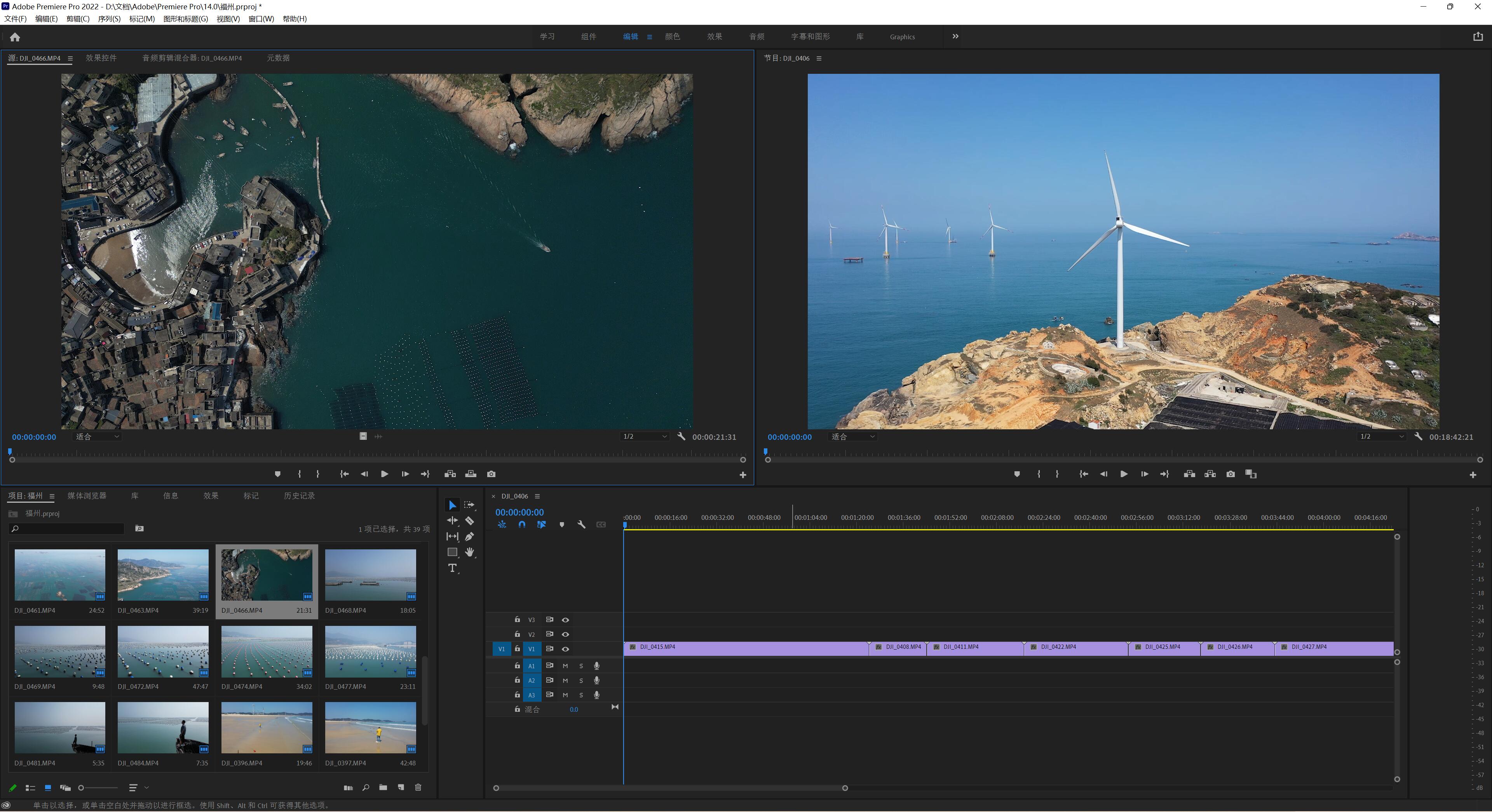Hide the V1 track output eye
Viewport: 1492px width, 812px height.
(565, 649)
